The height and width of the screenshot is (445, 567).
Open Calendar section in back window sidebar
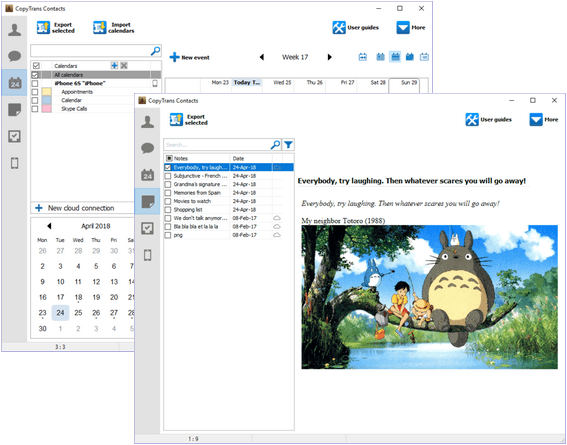coord(14,83)
